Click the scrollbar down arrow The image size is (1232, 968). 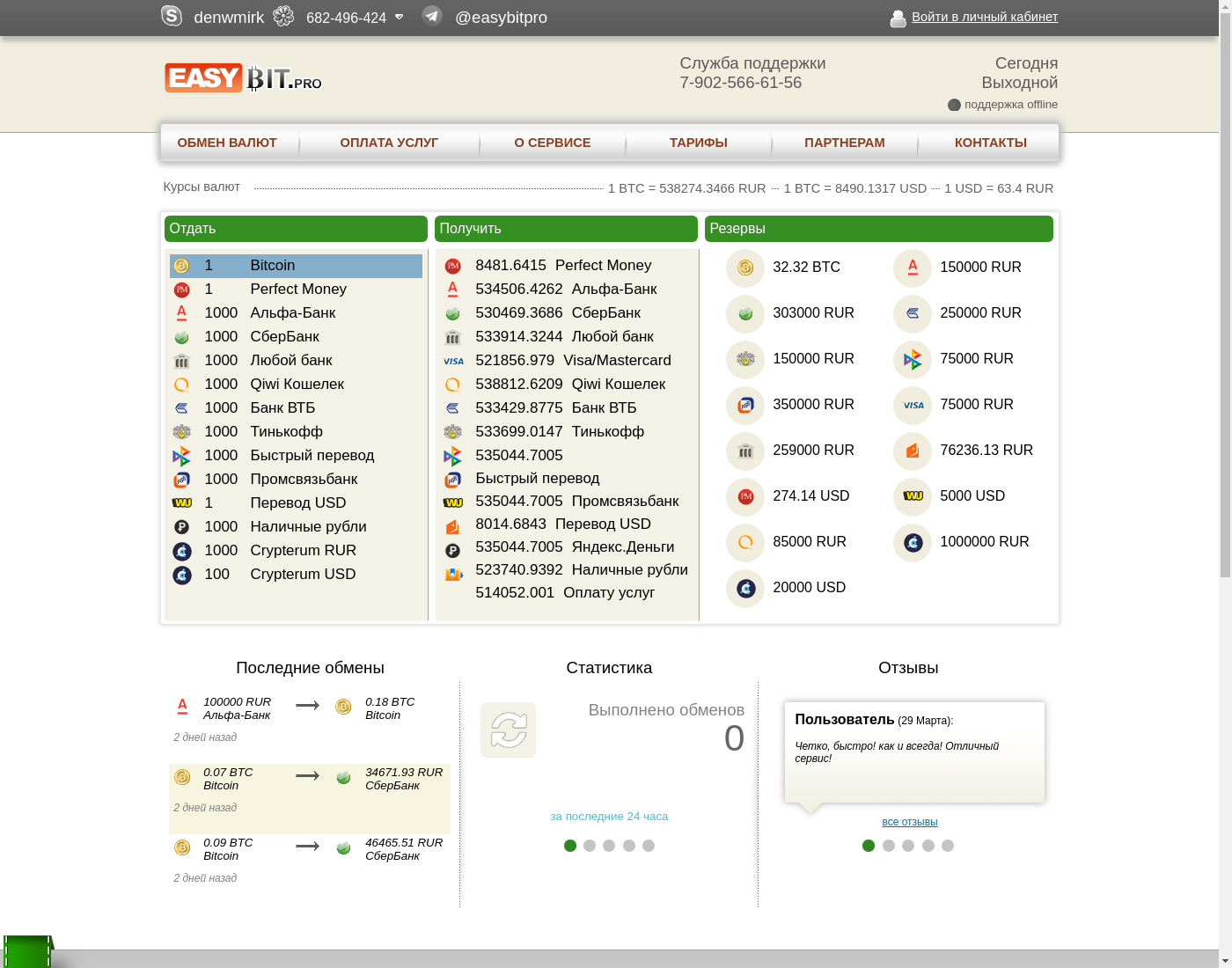coord(1225,960)
